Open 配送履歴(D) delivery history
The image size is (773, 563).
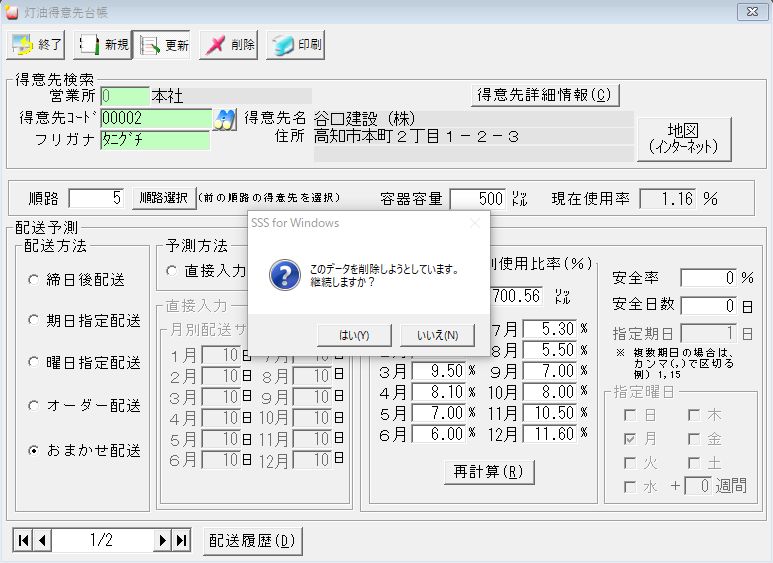click(x=252, y=541)
